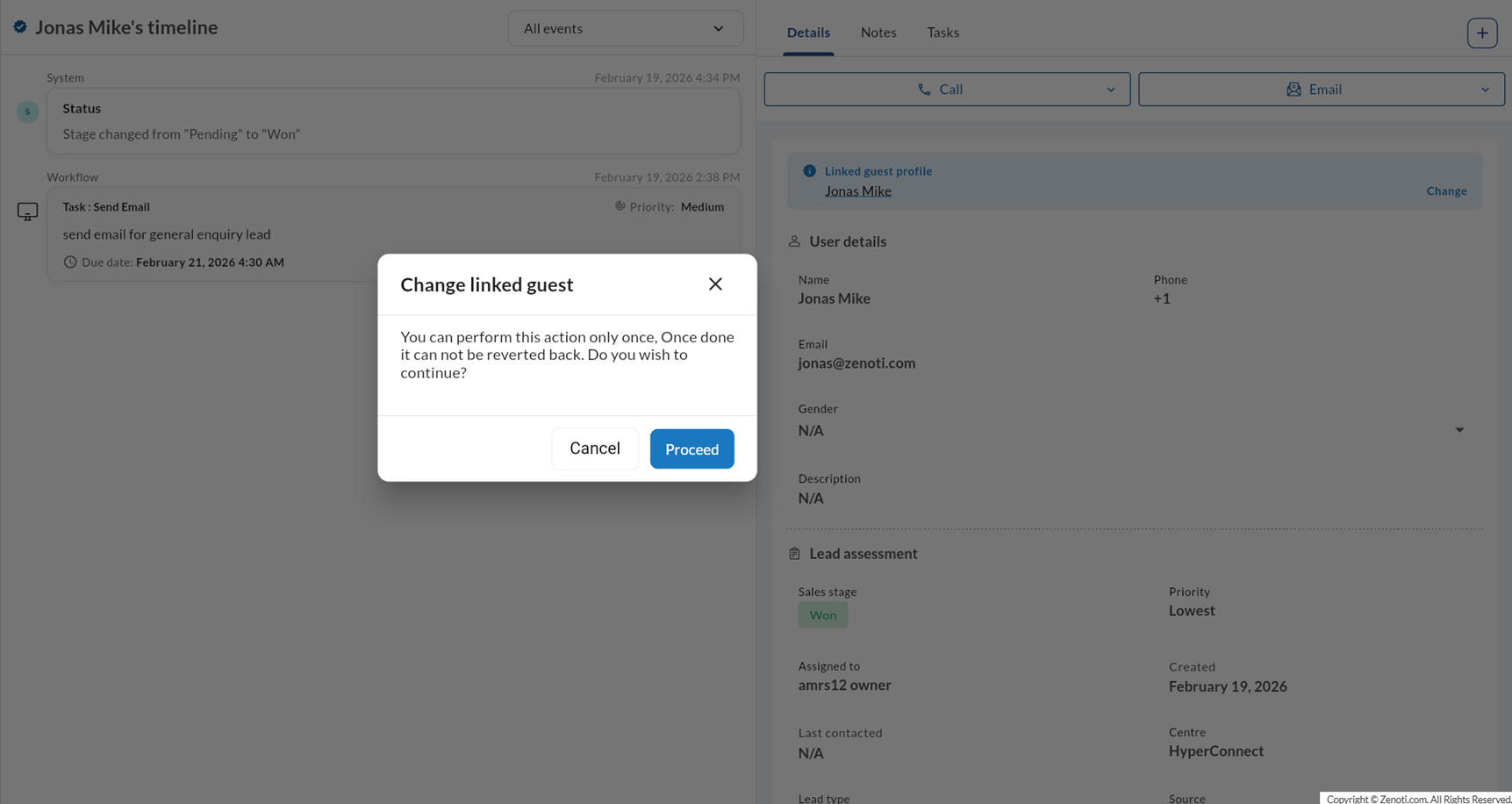The height and width of the screenshot is (804, 1512).
Task: Click the priority icon on the Send Email task
Action: point(619,206)
